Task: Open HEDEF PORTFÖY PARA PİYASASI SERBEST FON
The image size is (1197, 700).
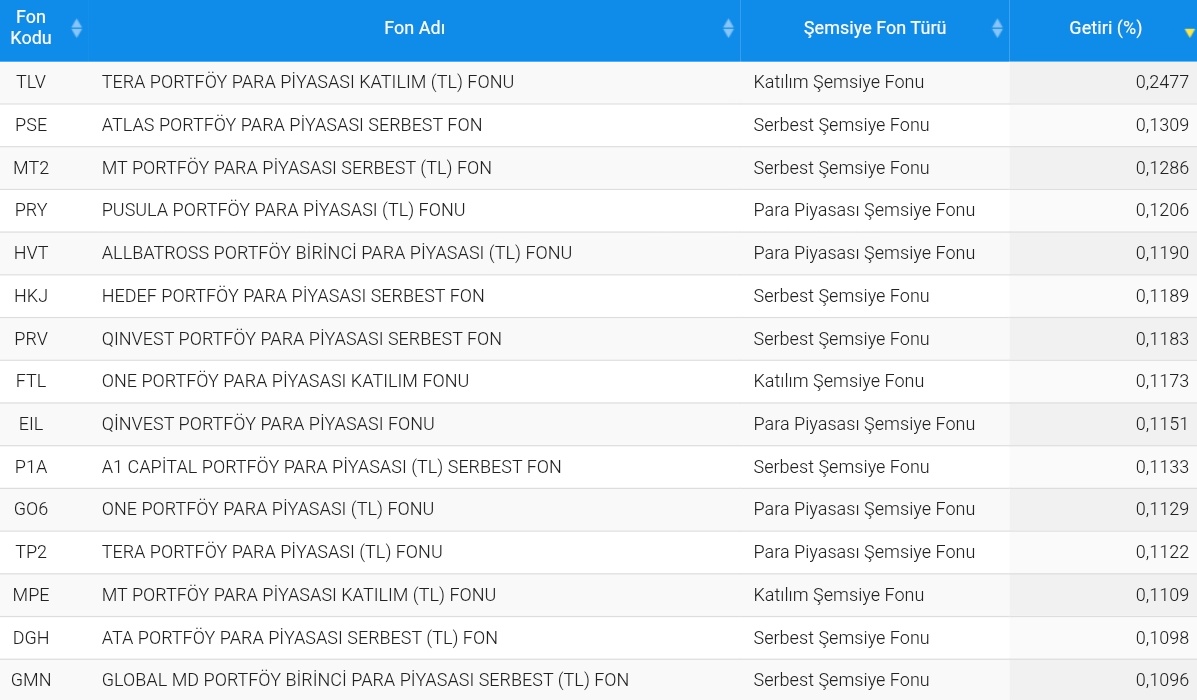Action: pos(293,295)
